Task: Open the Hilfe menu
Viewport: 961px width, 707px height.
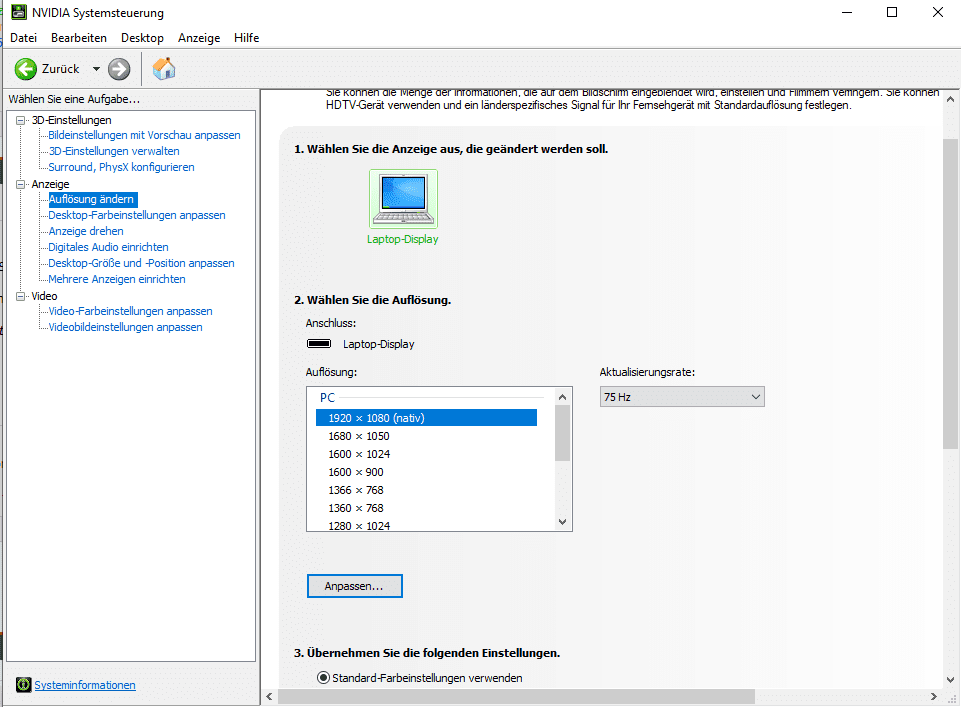Action: coord(246,38)
